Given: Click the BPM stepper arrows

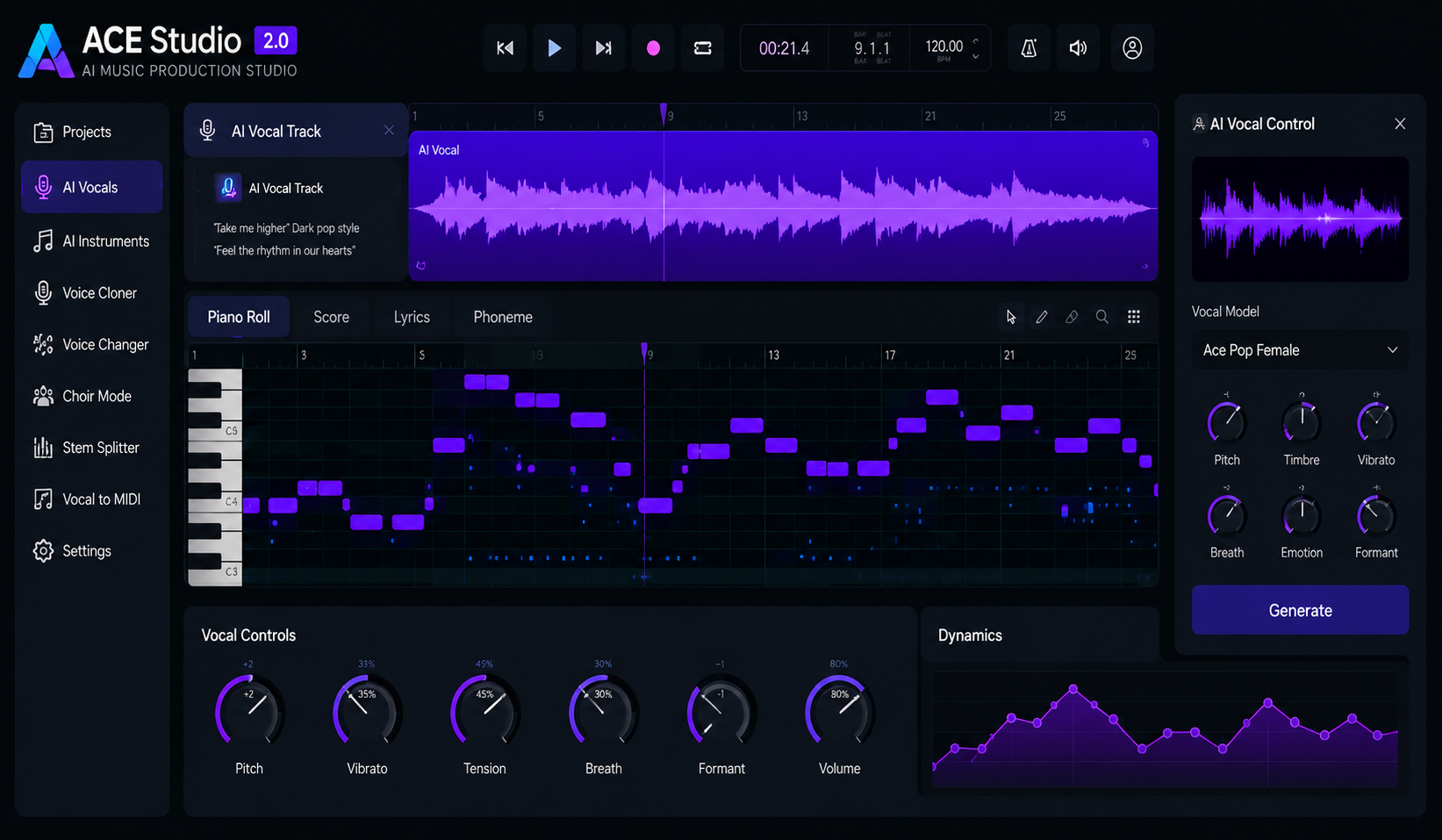Looking at the screenshot, I should point(976,48).
